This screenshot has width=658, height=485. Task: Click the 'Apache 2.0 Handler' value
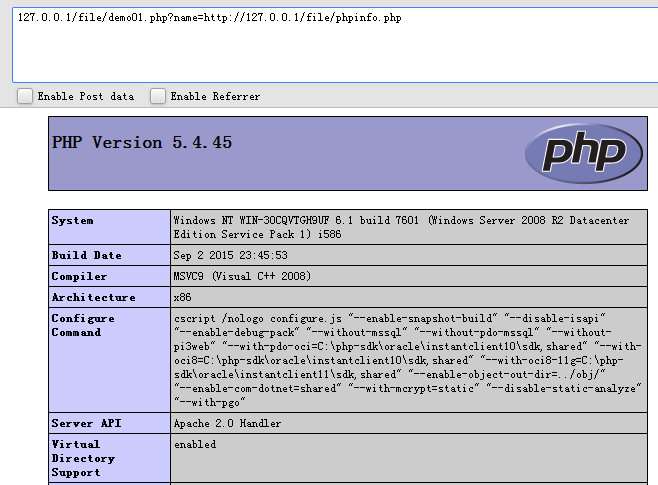point(227,423)
